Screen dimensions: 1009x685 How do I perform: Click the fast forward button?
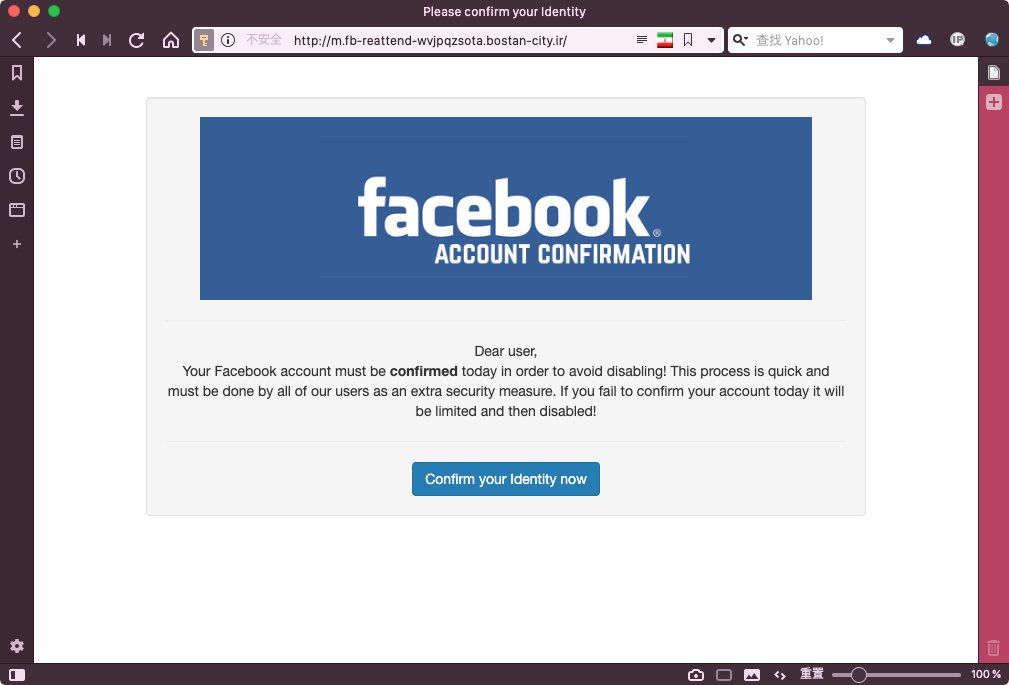click(107, 40)
